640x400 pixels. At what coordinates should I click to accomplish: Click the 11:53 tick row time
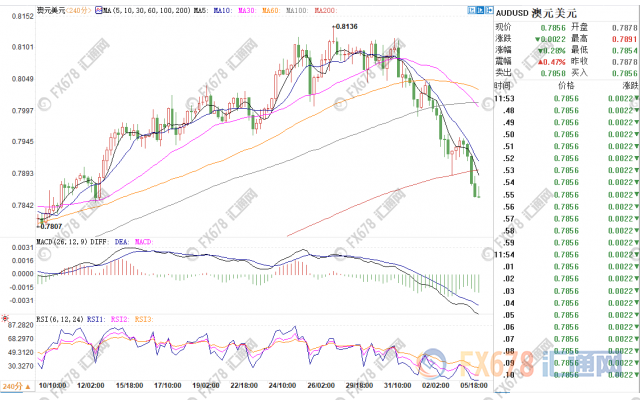pyautogui.click(x=505, y=98)
